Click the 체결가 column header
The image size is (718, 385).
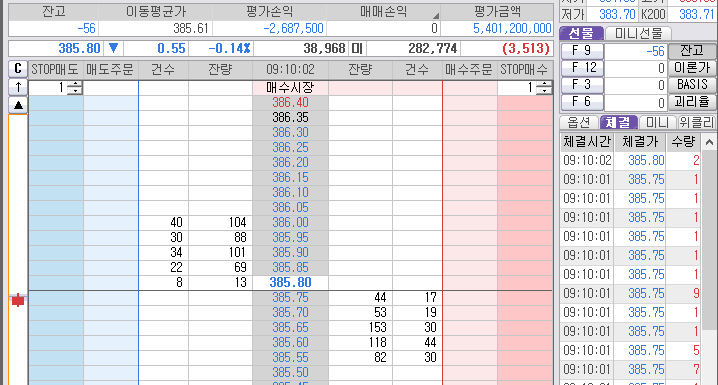pyautogui.click(x=640, y=142)
